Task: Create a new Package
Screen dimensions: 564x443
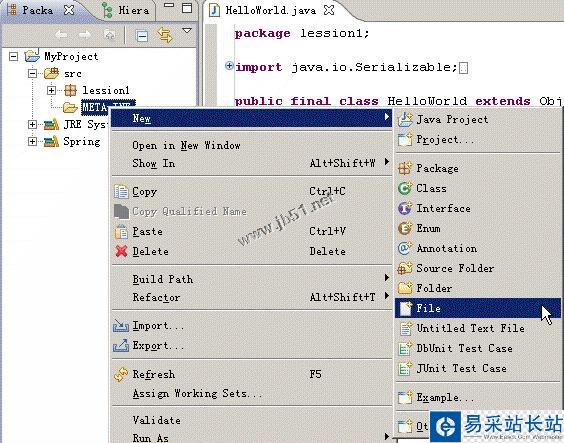Action: pos(478,168)
